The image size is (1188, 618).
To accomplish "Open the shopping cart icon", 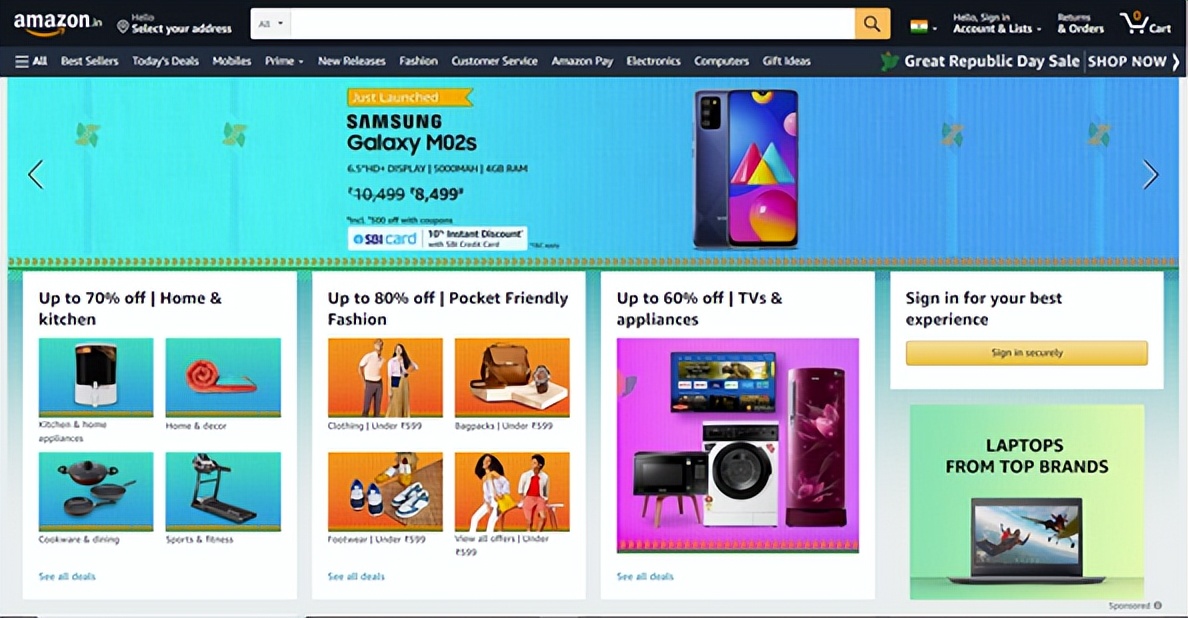I will (x=1146, y=23).
